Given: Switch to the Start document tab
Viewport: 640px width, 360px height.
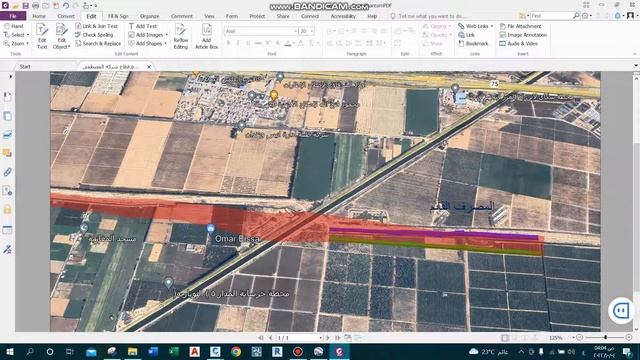Looking at the screenshot, I should [x=25, y=66].
